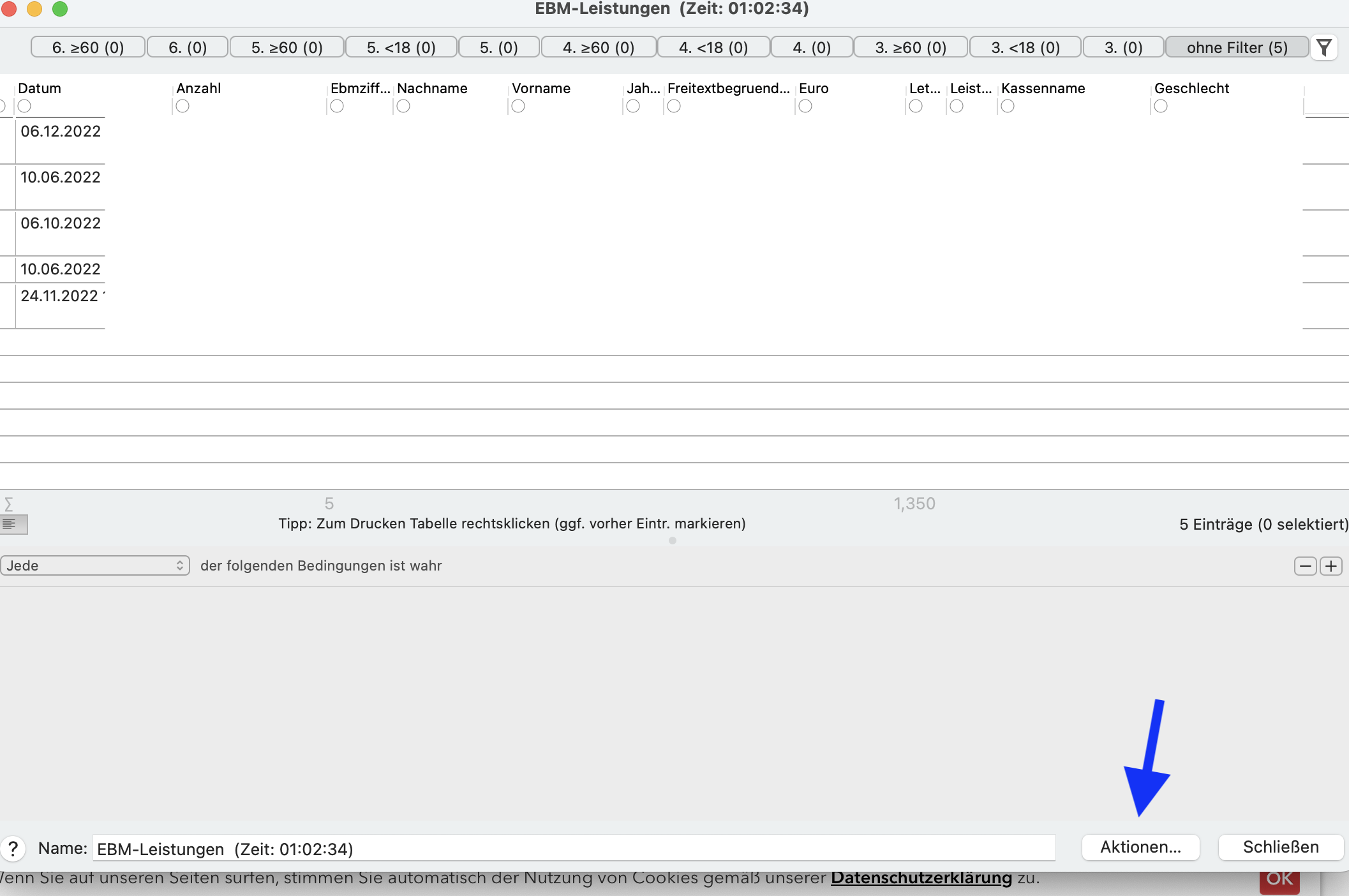Click the sigma sum symbol
The image size is (1349, 896).
coord(8,504)
